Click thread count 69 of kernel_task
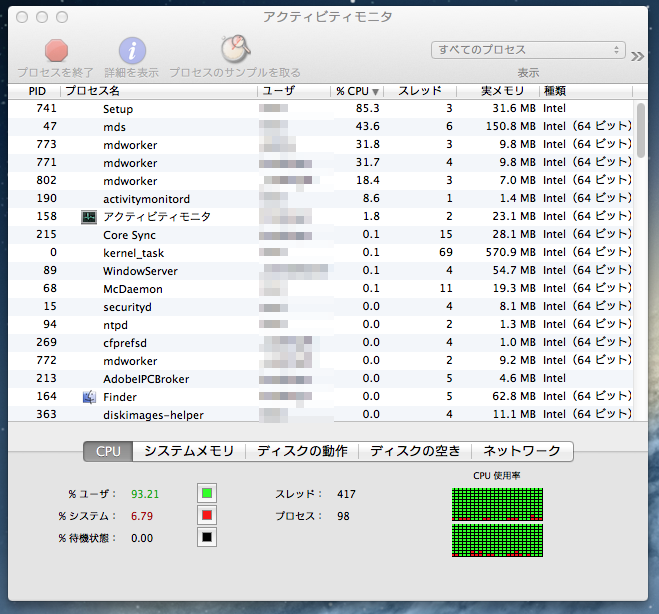This screenshot has width=659, height=614. pyautogui.click(x=446, y=252)
